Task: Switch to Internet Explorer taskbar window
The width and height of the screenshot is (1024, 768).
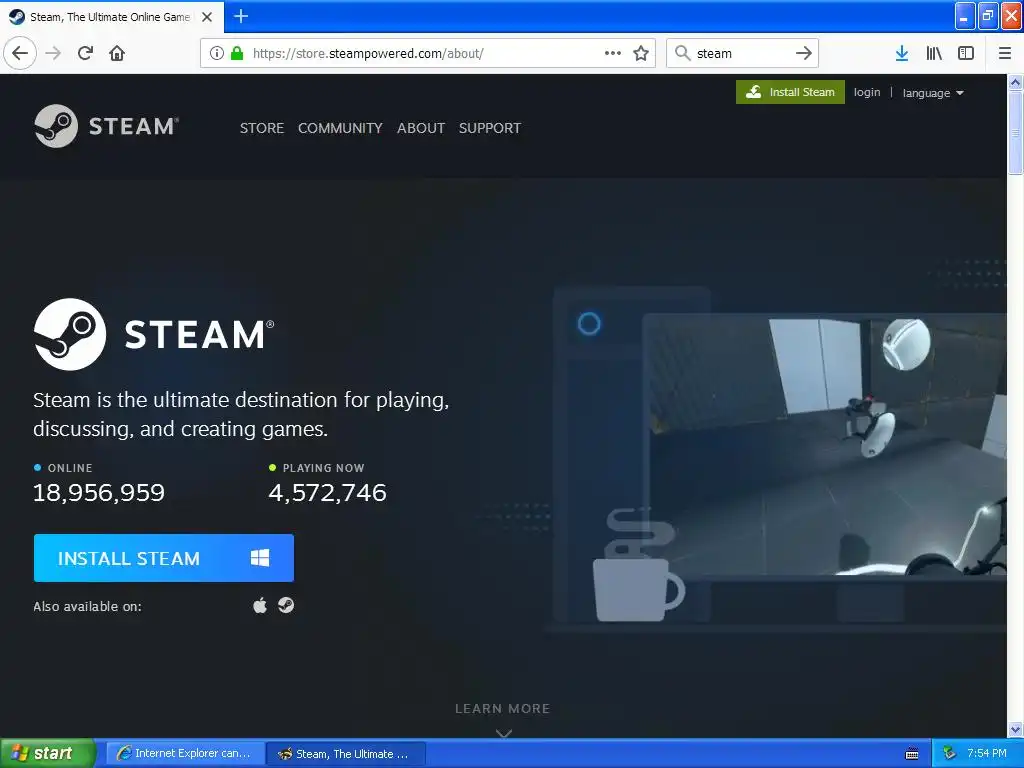Action: click(185, 754)
